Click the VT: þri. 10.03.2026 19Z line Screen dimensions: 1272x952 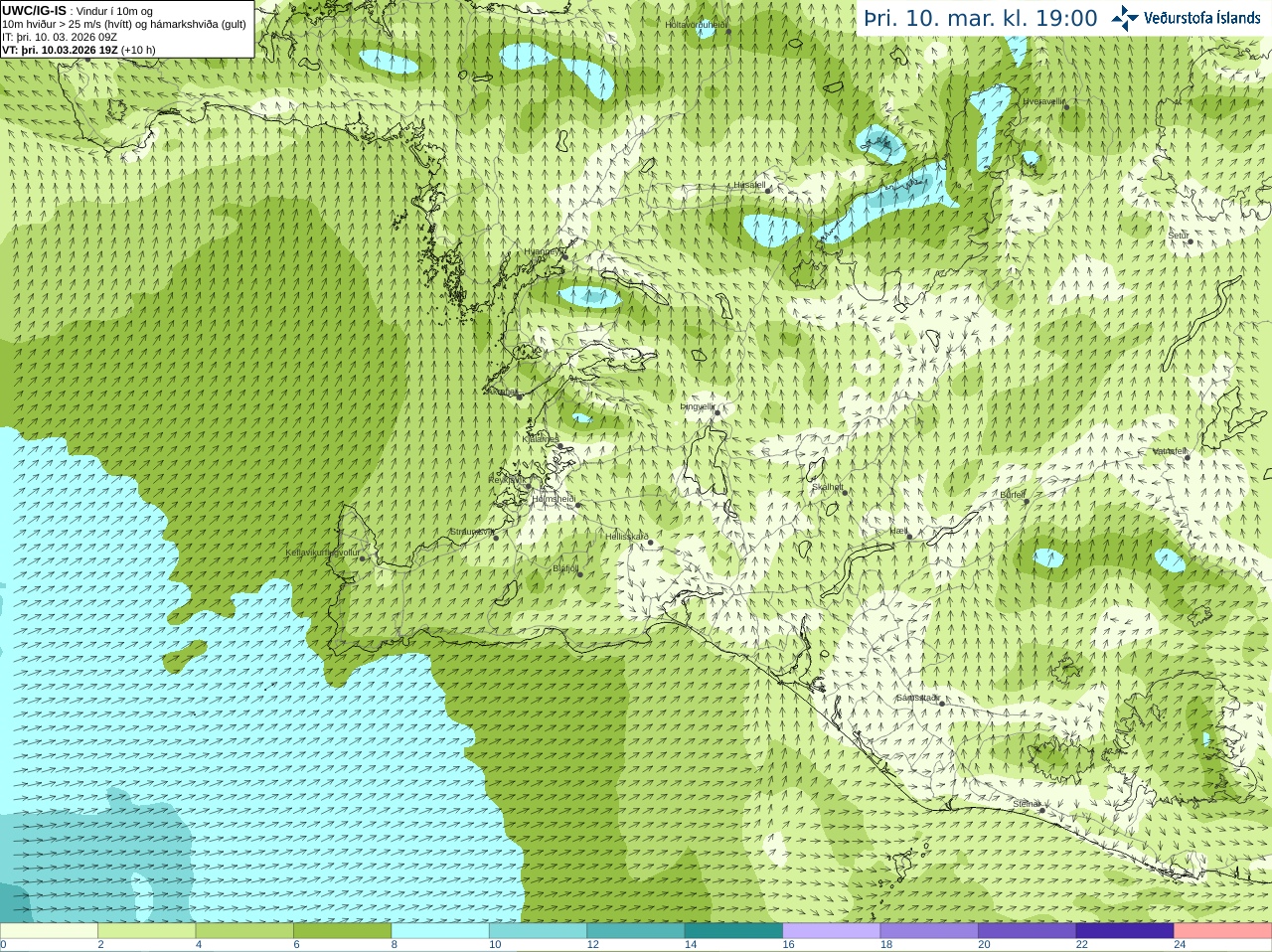(79, 50)
